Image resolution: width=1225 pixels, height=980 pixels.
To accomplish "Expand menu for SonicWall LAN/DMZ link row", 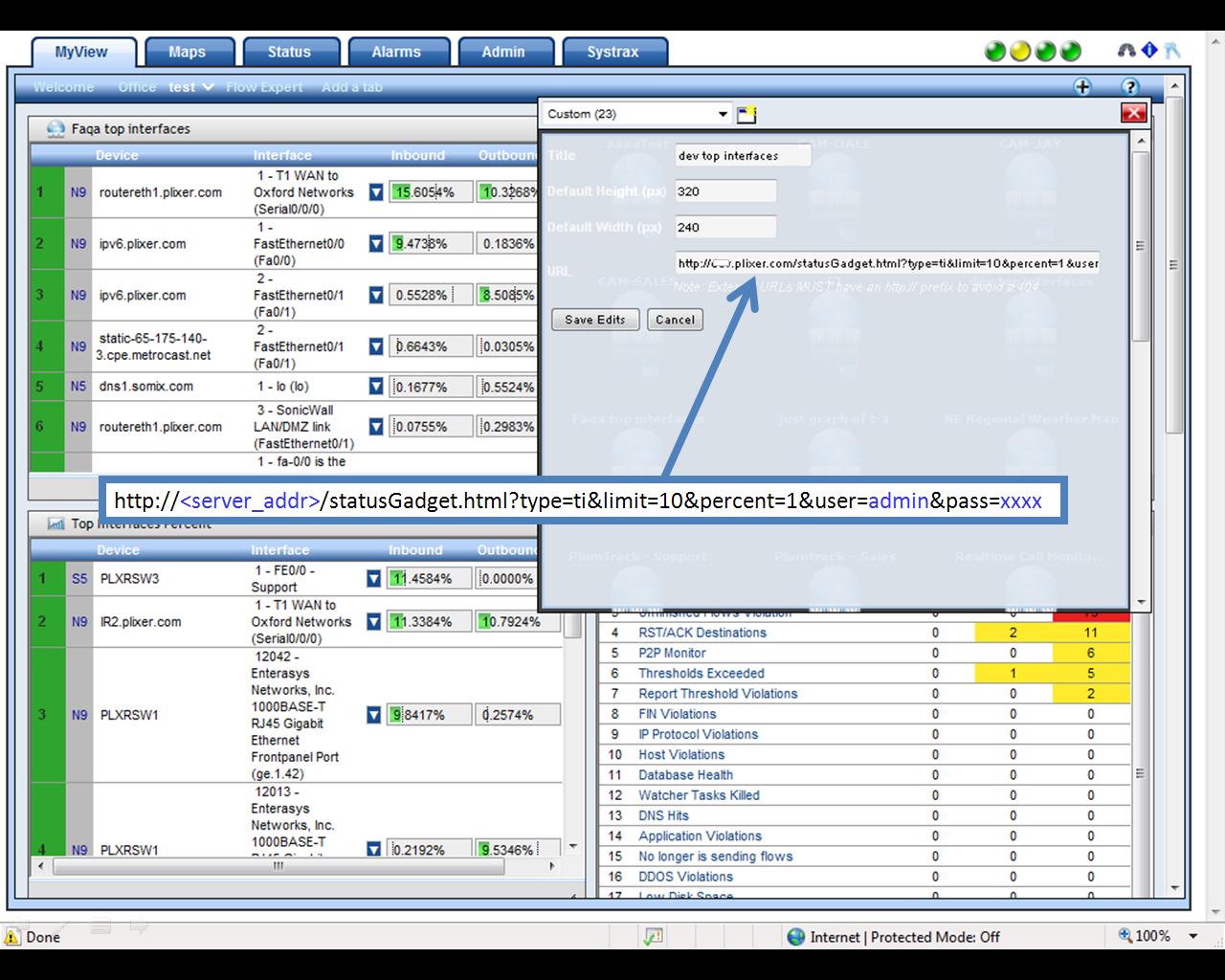I will [x=376, y=427].
